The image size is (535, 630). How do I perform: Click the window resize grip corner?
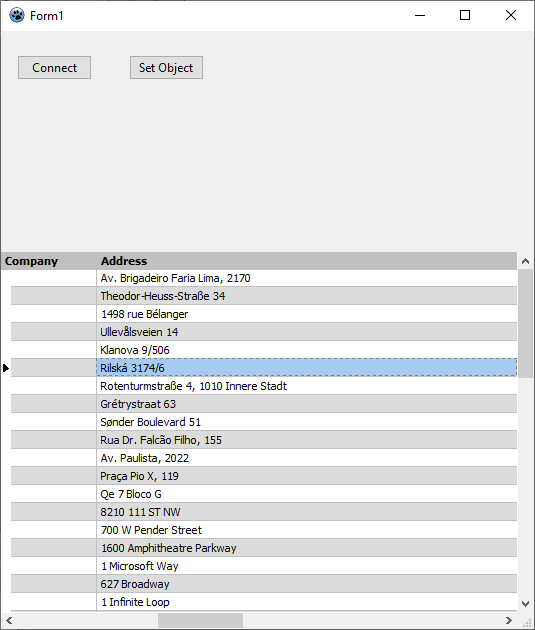point(527,622)
